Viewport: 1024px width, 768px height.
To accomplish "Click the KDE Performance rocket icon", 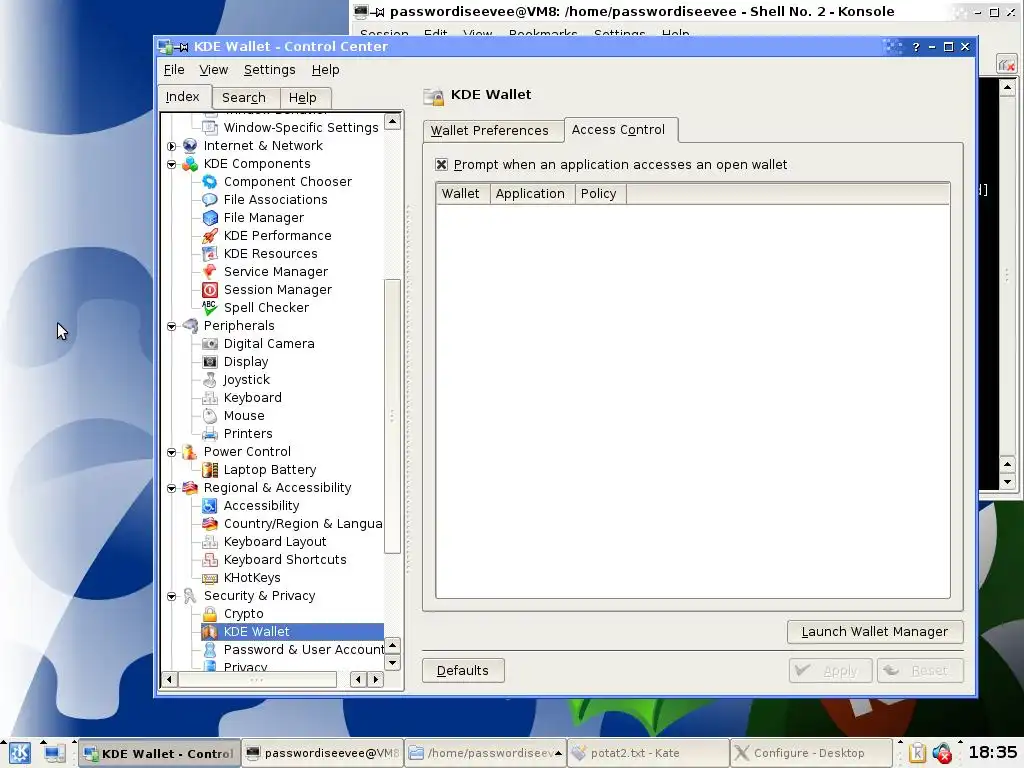I will click(210, 236).
